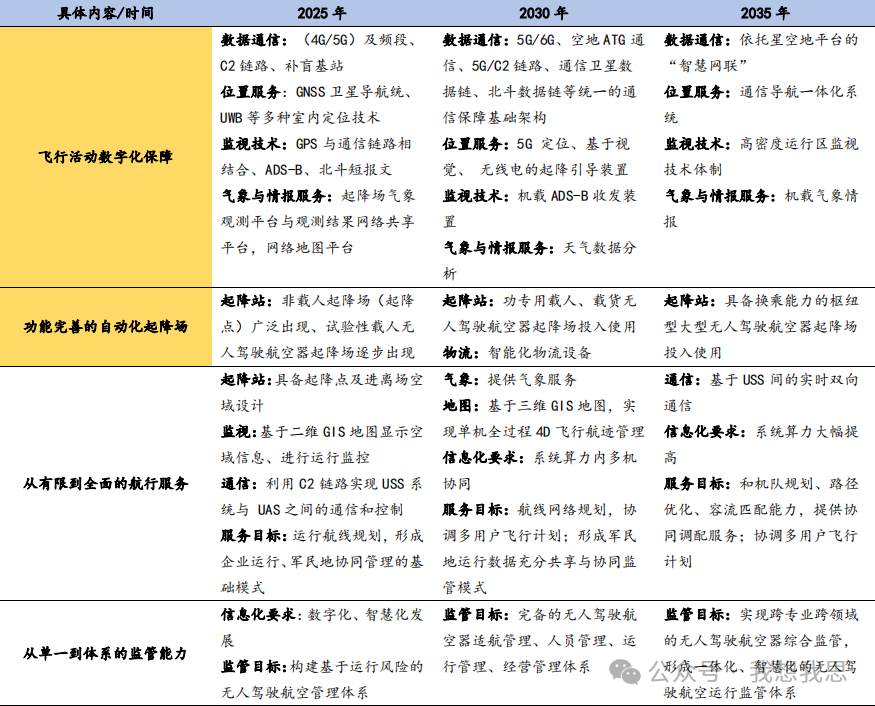Click the line "统与 UAS 之间的通信和控制"
Image resolution: width=875 pixels, height=706 pixels.
coord(312,510)
